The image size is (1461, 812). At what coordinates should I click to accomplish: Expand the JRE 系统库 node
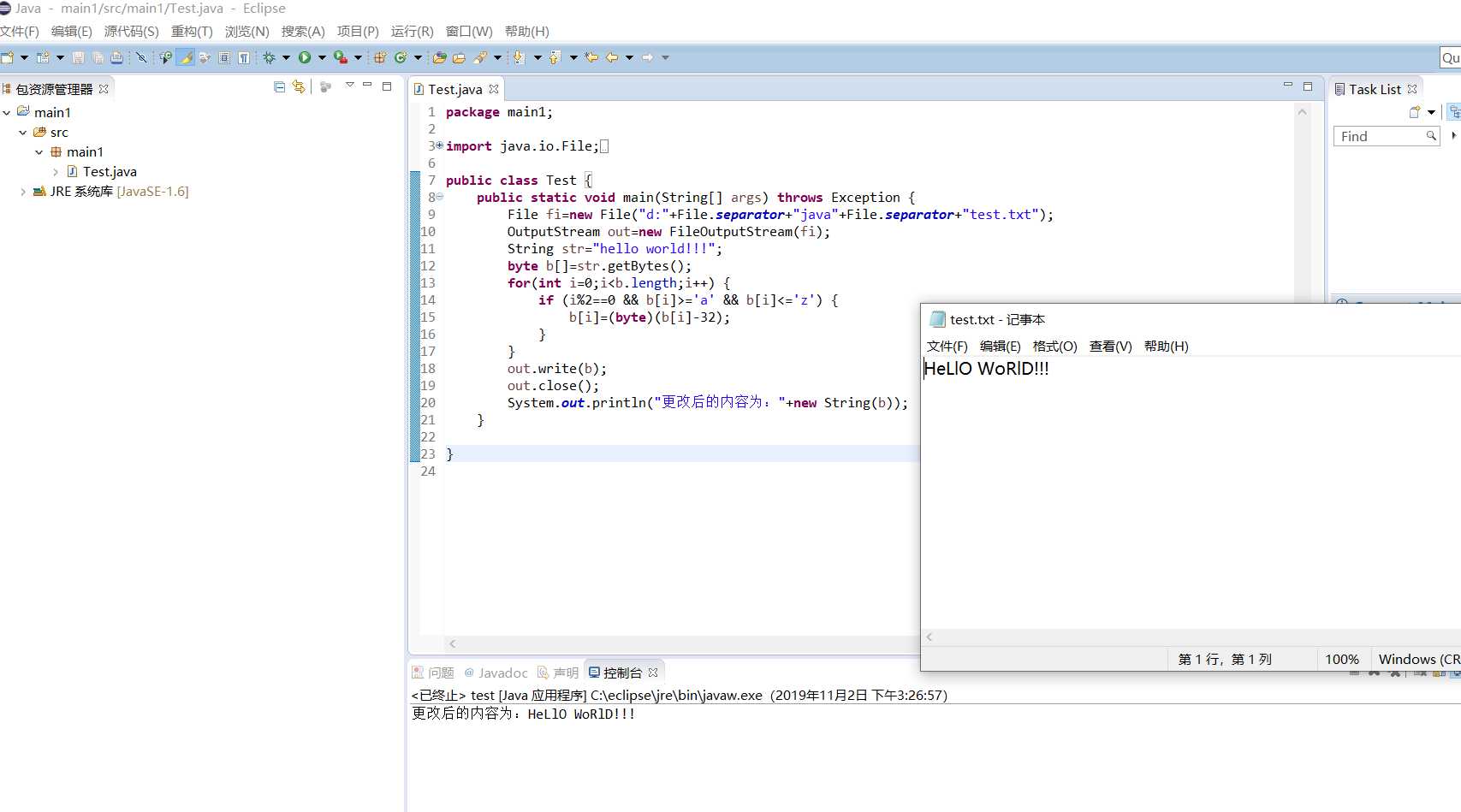click(x=23, y=192)
